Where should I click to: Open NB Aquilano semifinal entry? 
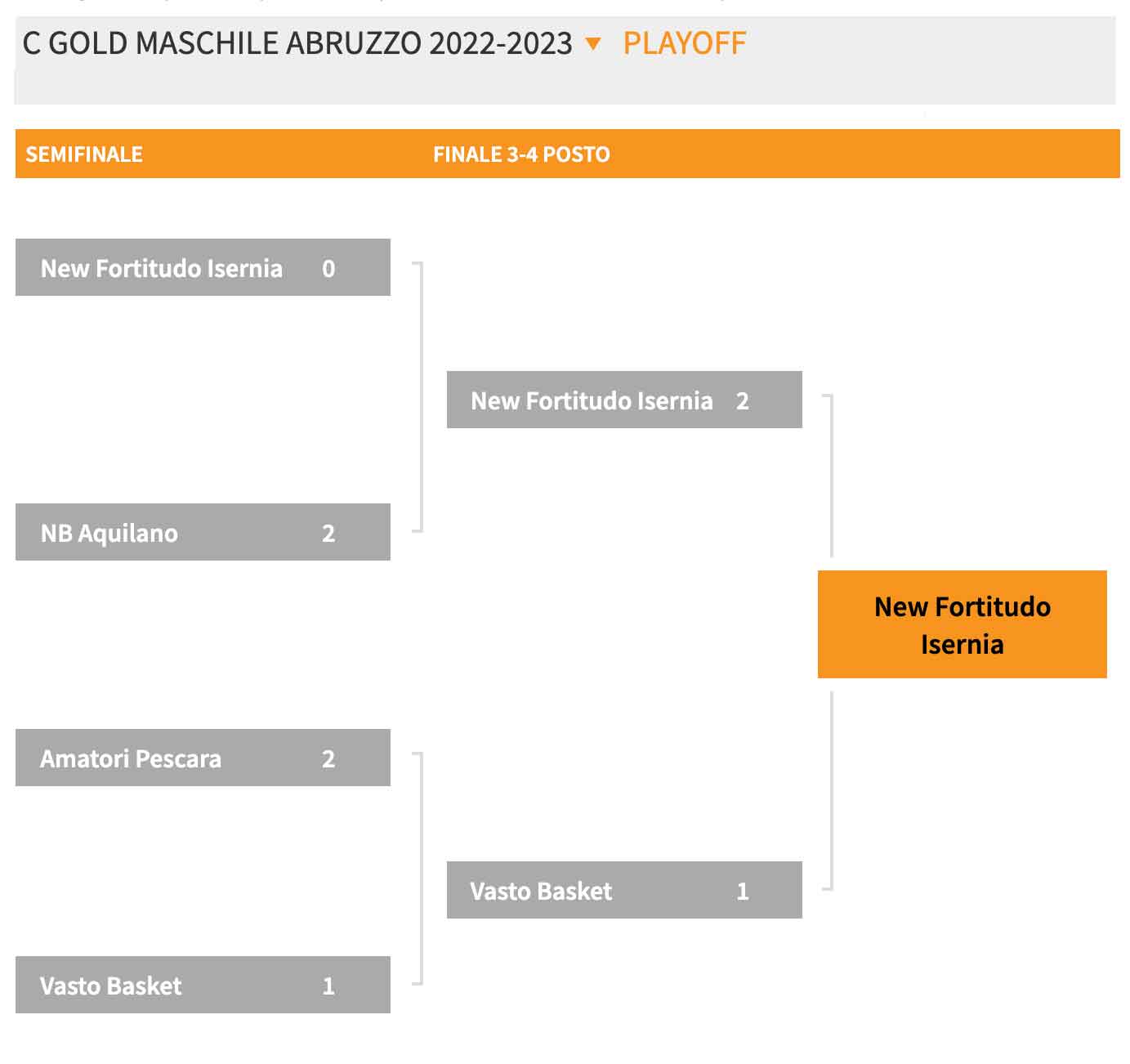tap(203, 532)
